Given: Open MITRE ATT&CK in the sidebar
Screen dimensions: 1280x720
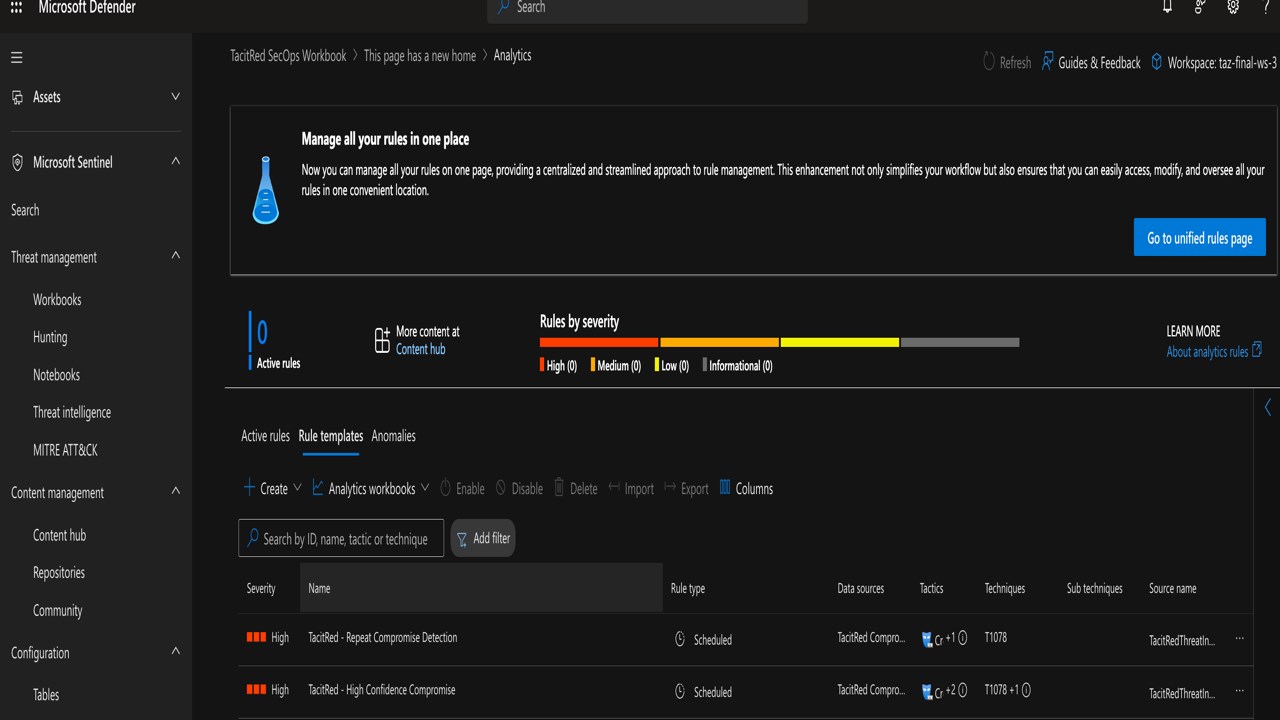Looking at the screenshot, I should [65, 450].
